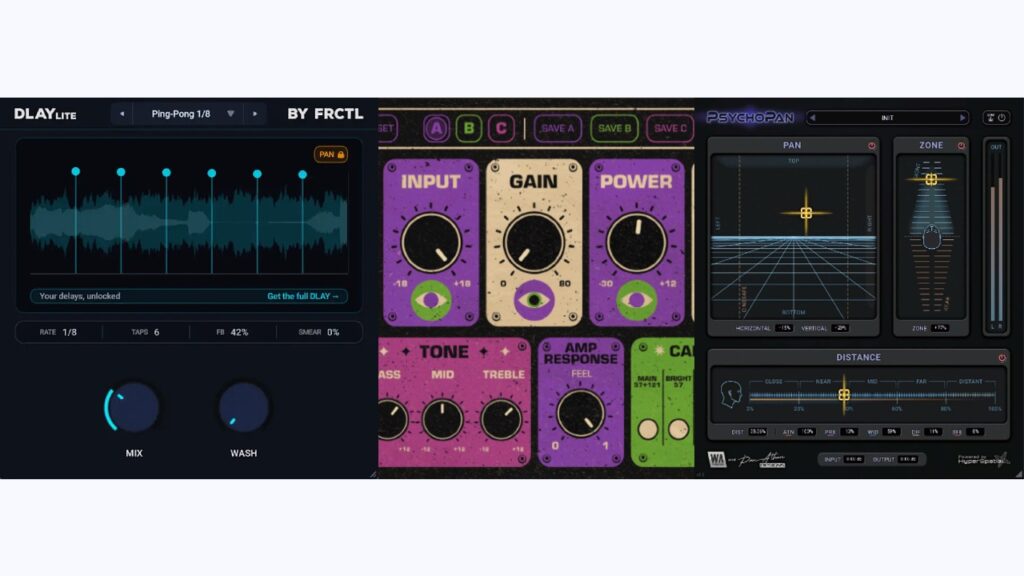1024x576 pixels.
Task: Click the FB 42% value
Action: click(x=239, y=332)
